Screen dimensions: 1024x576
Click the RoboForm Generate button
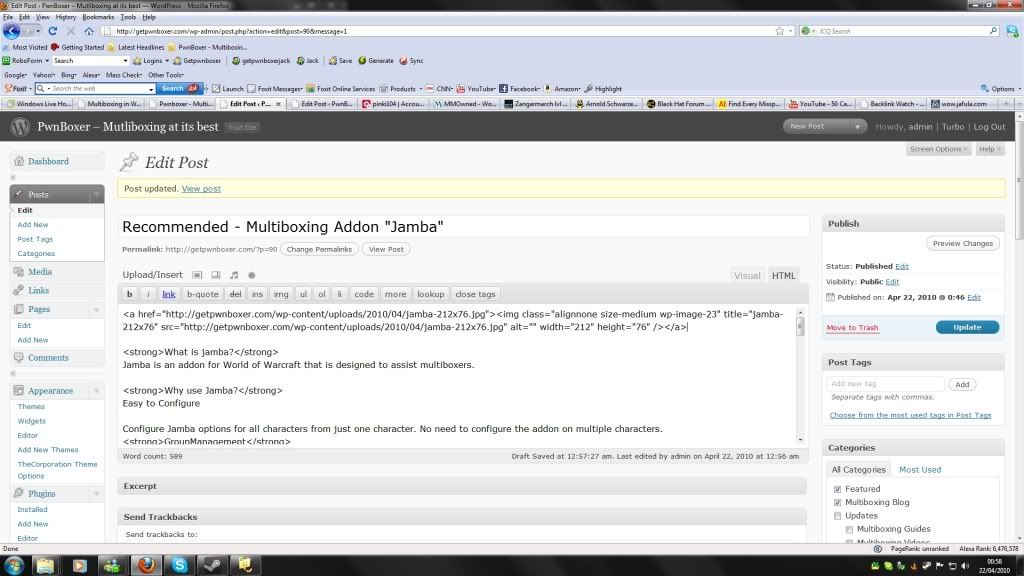pyautogui.click(x=376, y=61)
